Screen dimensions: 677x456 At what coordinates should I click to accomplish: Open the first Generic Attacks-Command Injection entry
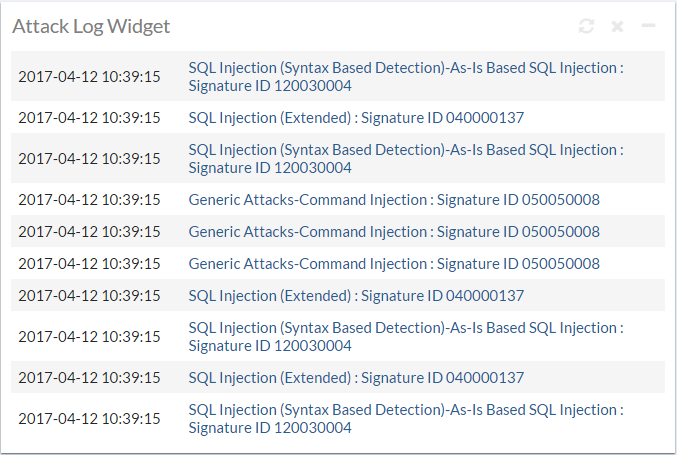tap(394, 200)
